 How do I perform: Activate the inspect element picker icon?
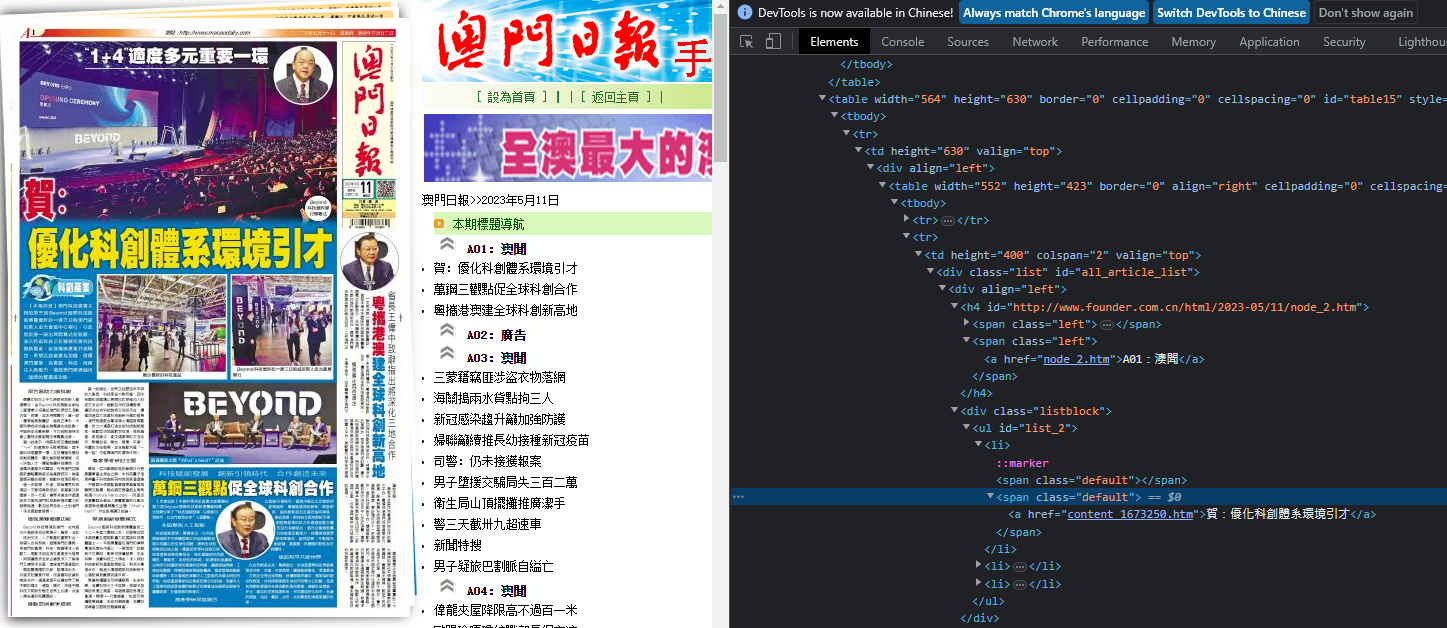pyautogui.click(x=746, y=42)
